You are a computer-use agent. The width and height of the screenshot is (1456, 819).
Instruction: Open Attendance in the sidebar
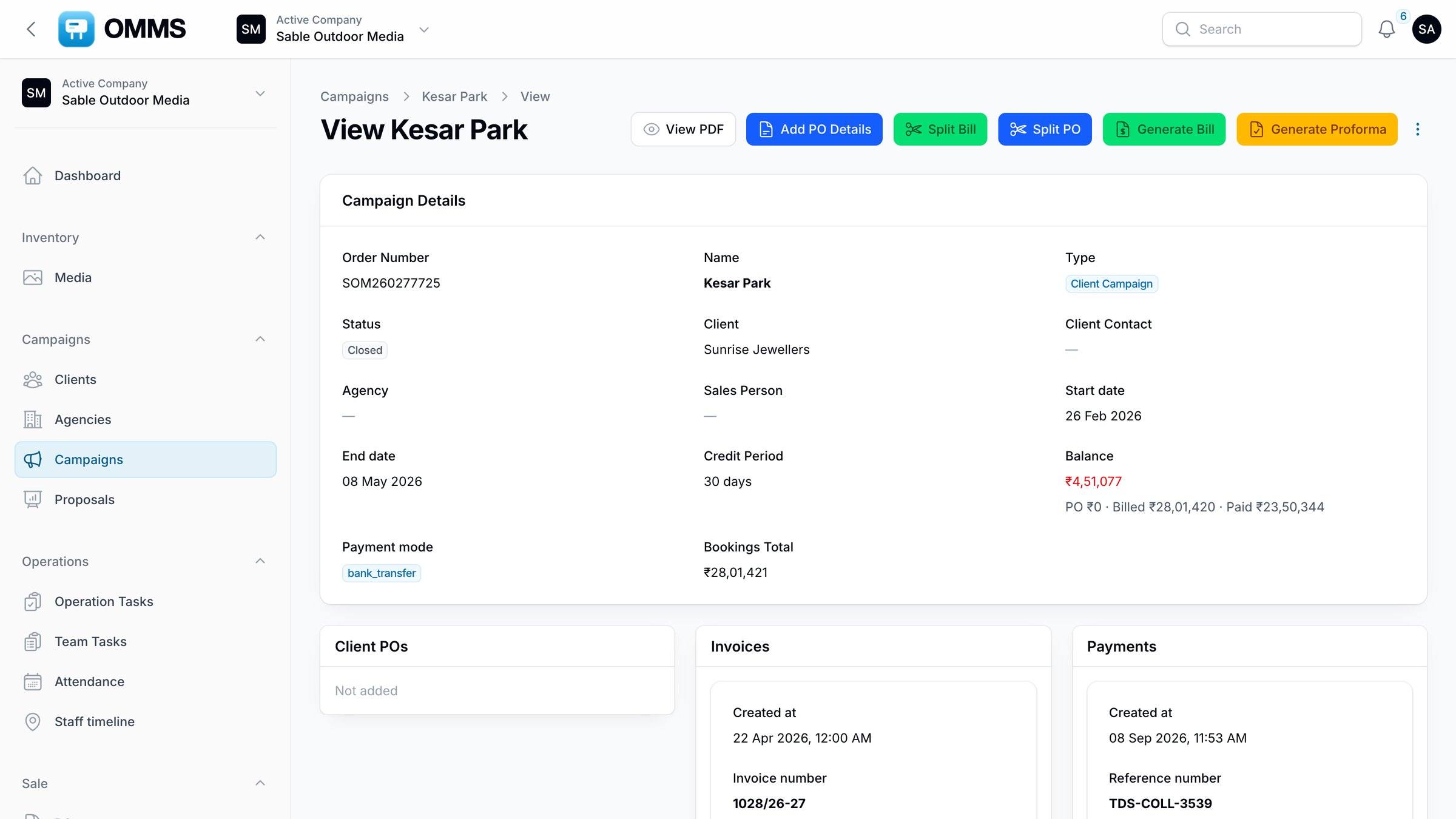point(146,681)
